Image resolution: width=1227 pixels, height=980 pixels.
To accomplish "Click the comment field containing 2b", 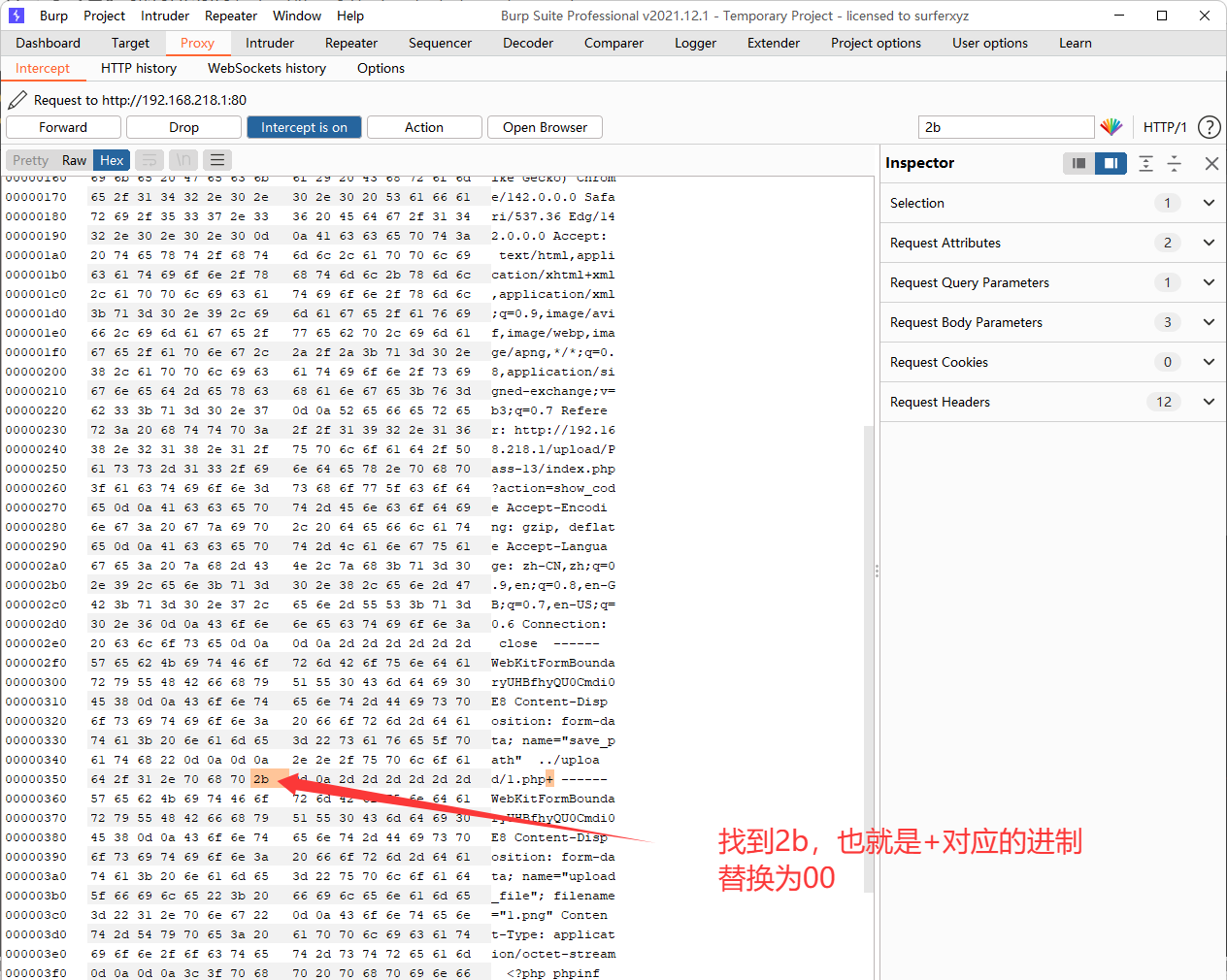I will pos(1006,127).
